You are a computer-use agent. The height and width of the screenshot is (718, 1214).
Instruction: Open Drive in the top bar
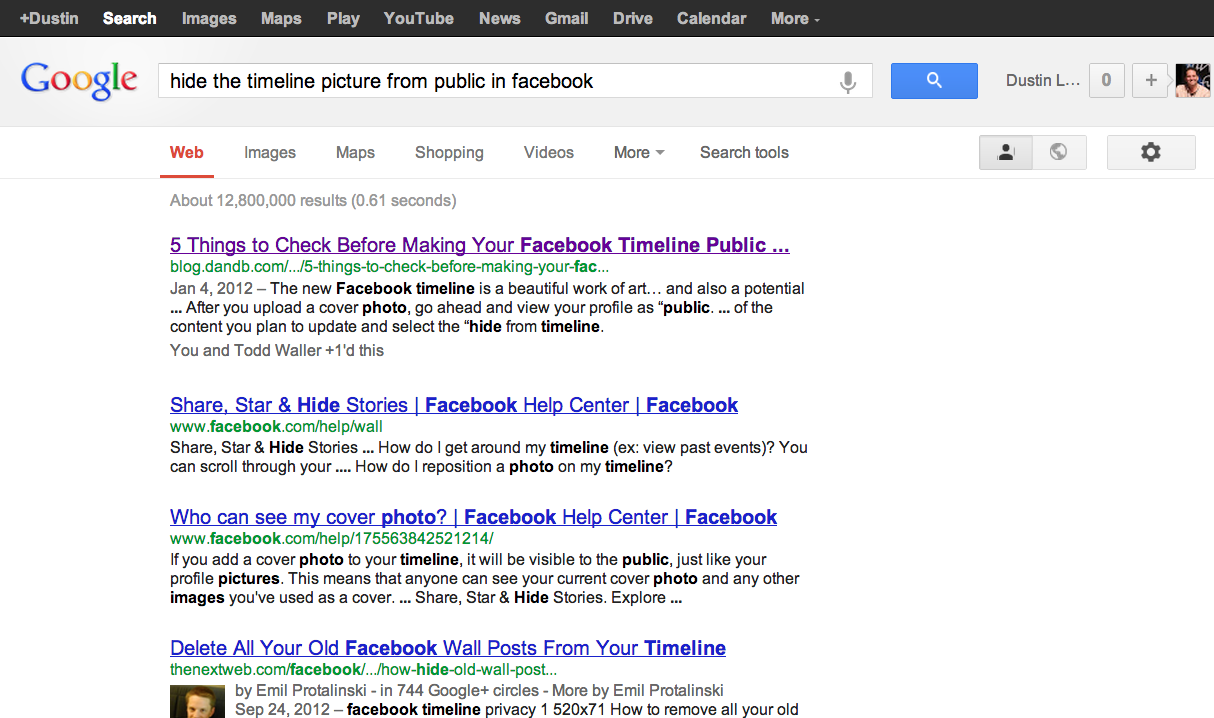633,18
